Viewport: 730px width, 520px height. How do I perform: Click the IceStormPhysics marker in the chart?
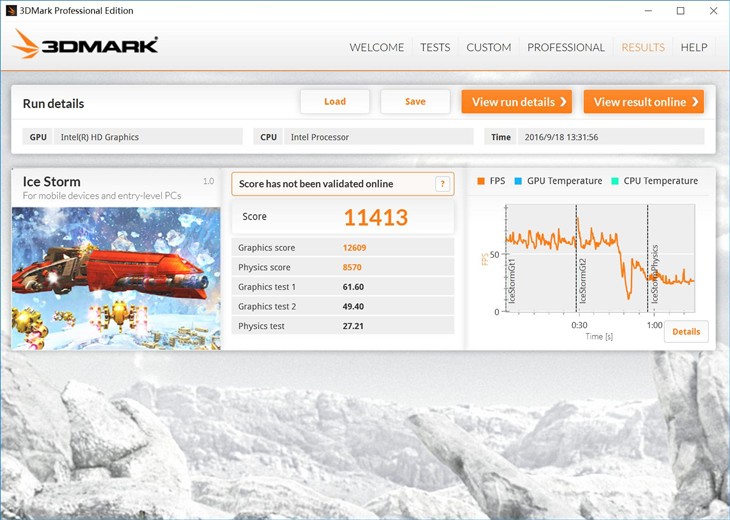(x=654, y=274)
